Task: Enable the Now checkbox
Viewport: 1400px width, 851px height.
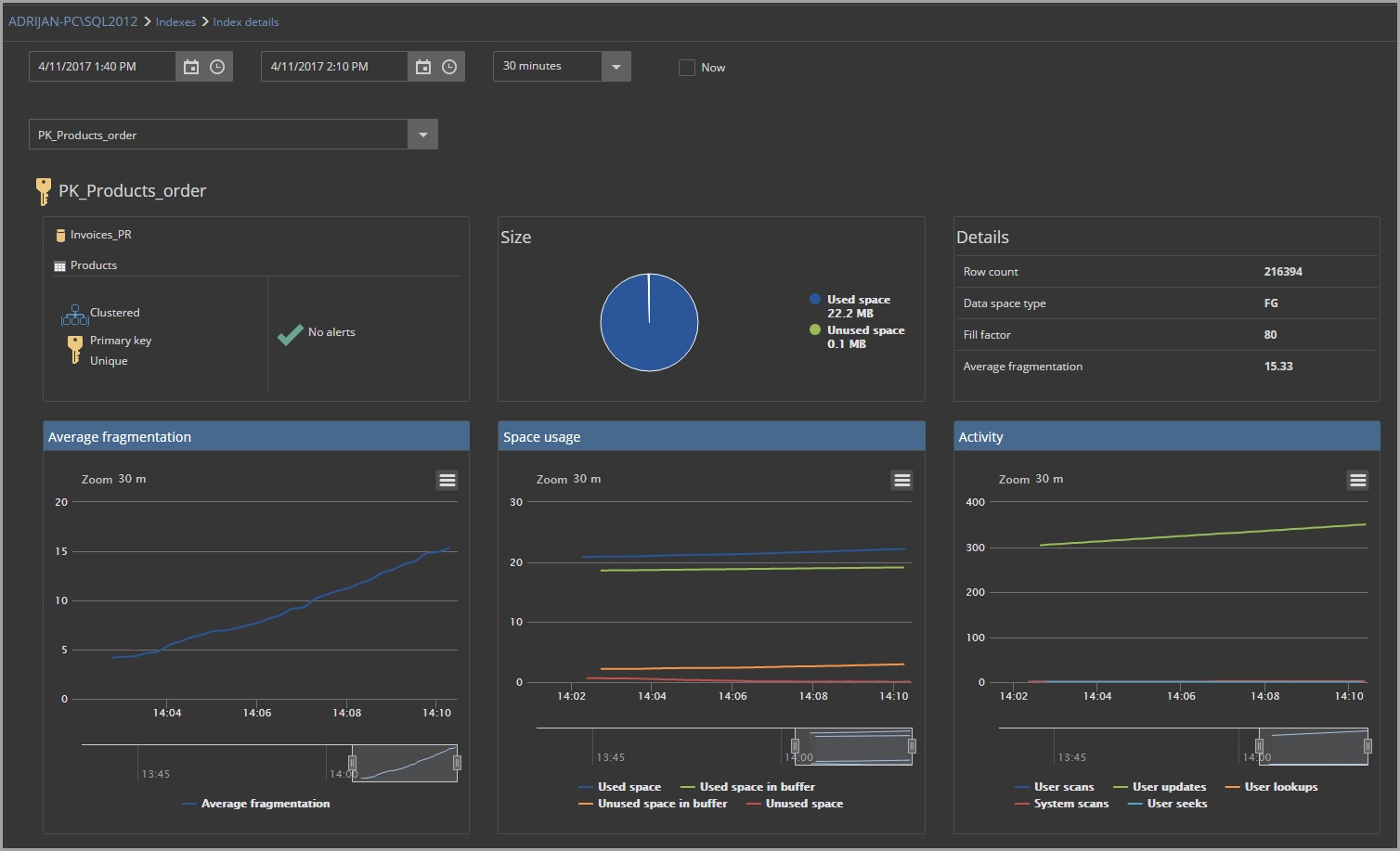Action: [x=686, y=67]
